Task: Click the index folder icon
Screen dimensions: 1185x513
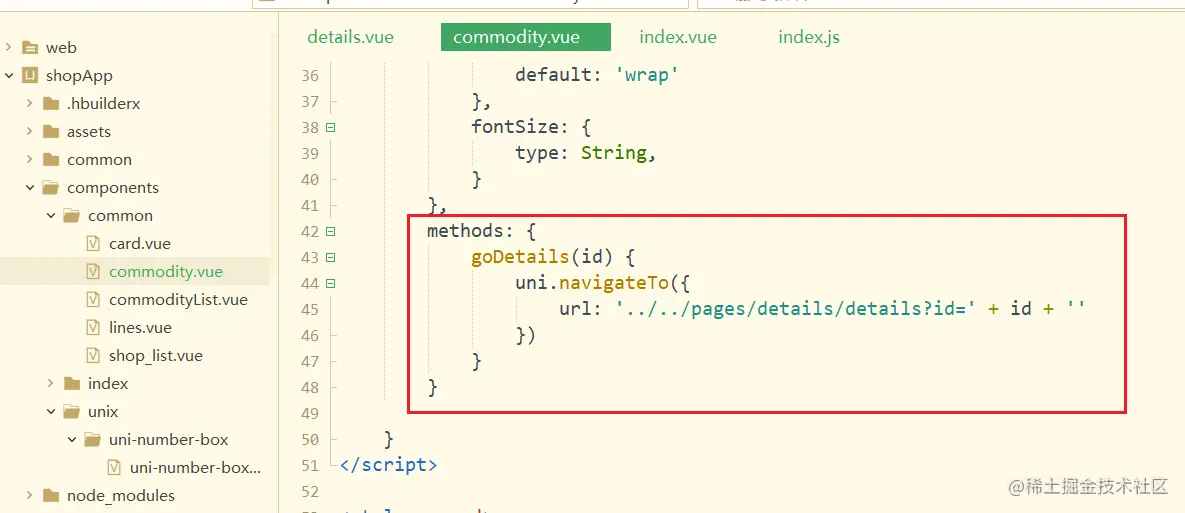Action: click(73, 384)
